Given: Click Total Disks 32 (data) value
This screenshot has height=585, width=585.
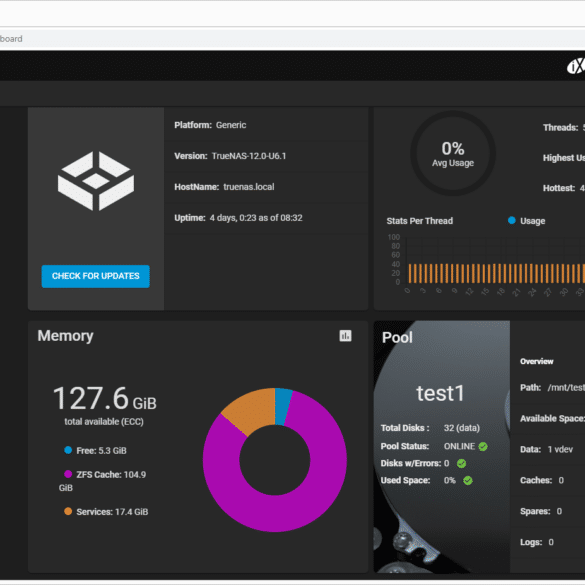Looking at the screenshot, I should (x=462, y=428).
